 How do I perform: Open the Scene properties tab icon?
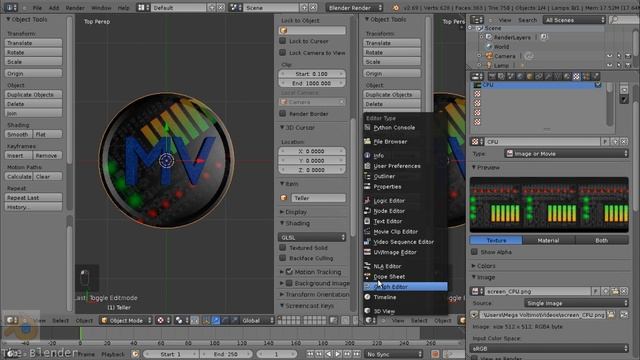point(511,76)
